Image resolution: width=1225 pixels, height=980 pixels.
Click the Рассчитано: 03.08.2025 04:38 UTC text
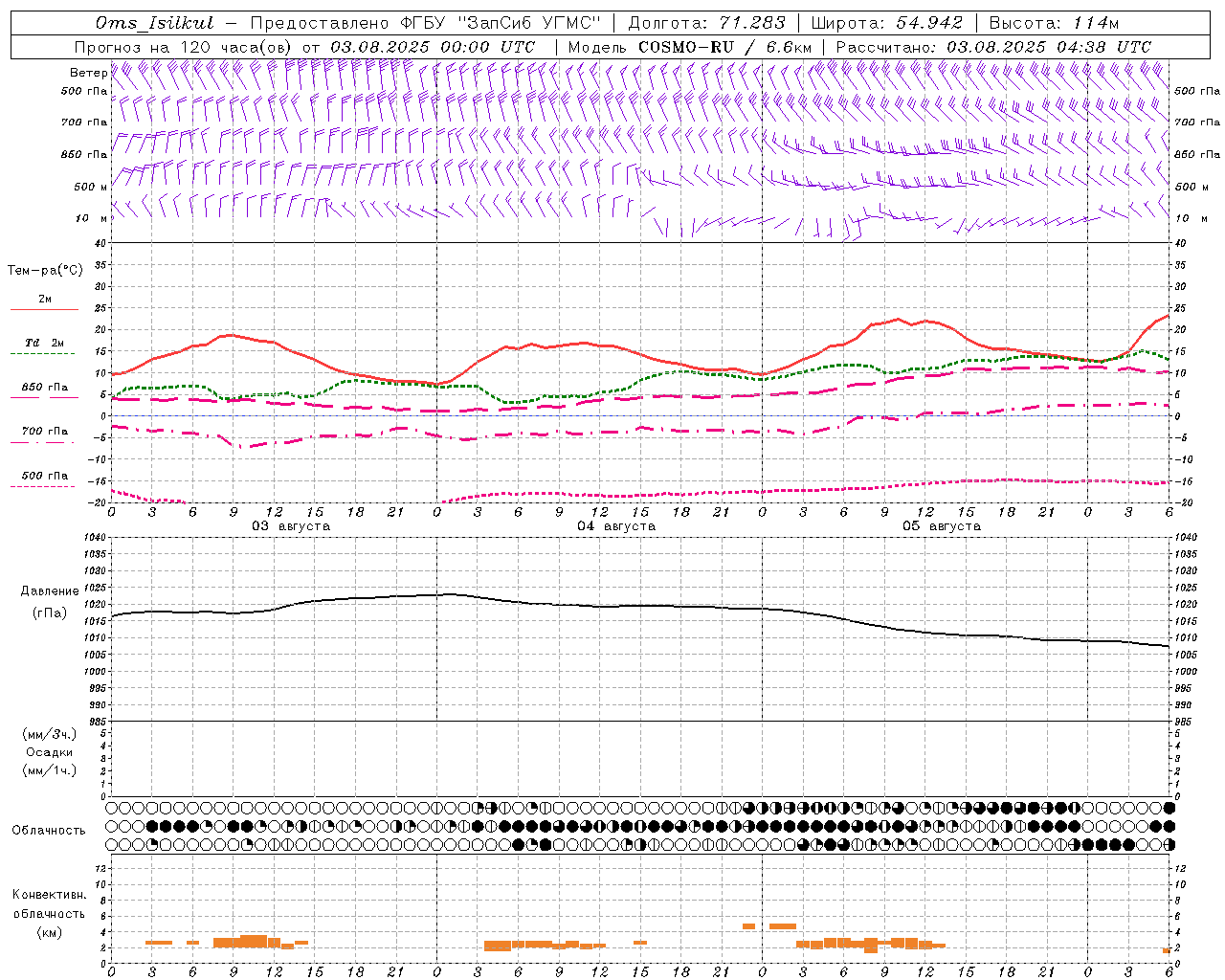pos(993,47)
